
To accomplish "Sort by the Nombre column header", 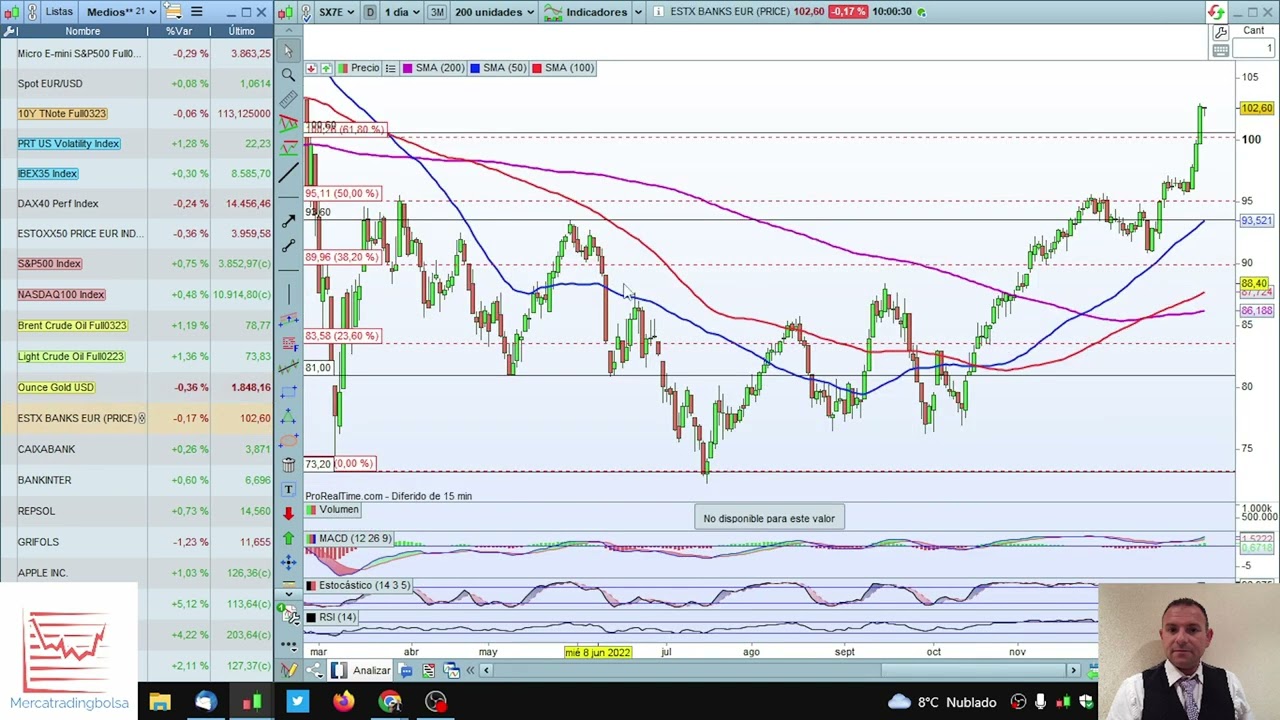I will click(x=82, y=31).
